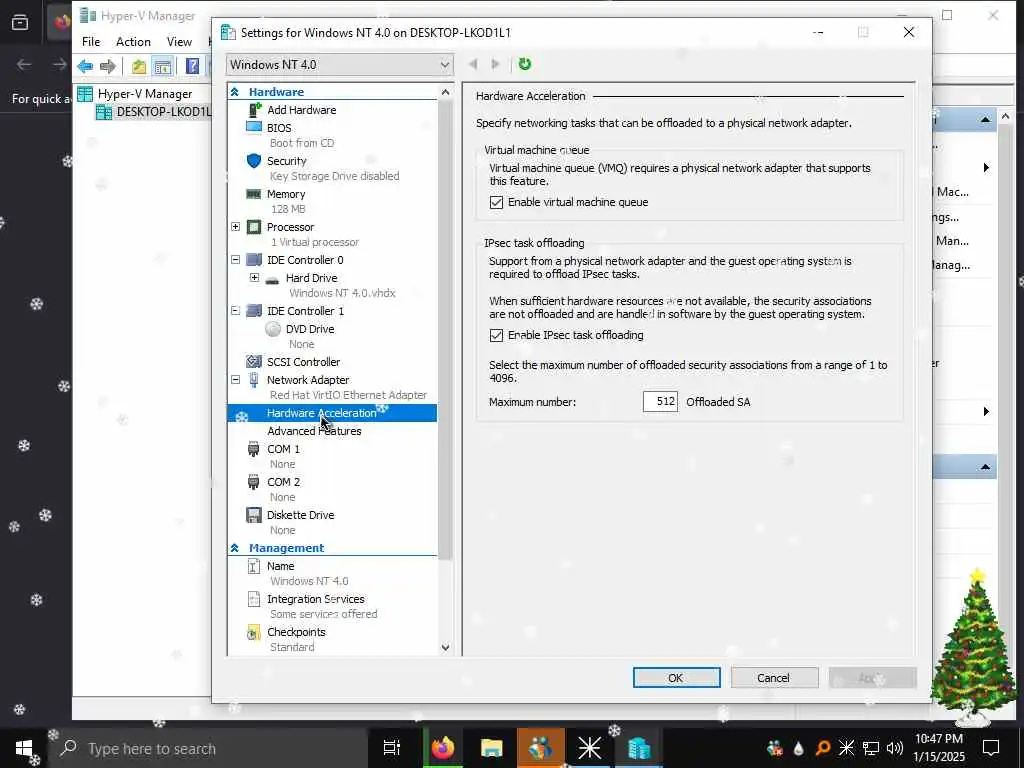Select the Integration Services icon

tap(254, 599)
